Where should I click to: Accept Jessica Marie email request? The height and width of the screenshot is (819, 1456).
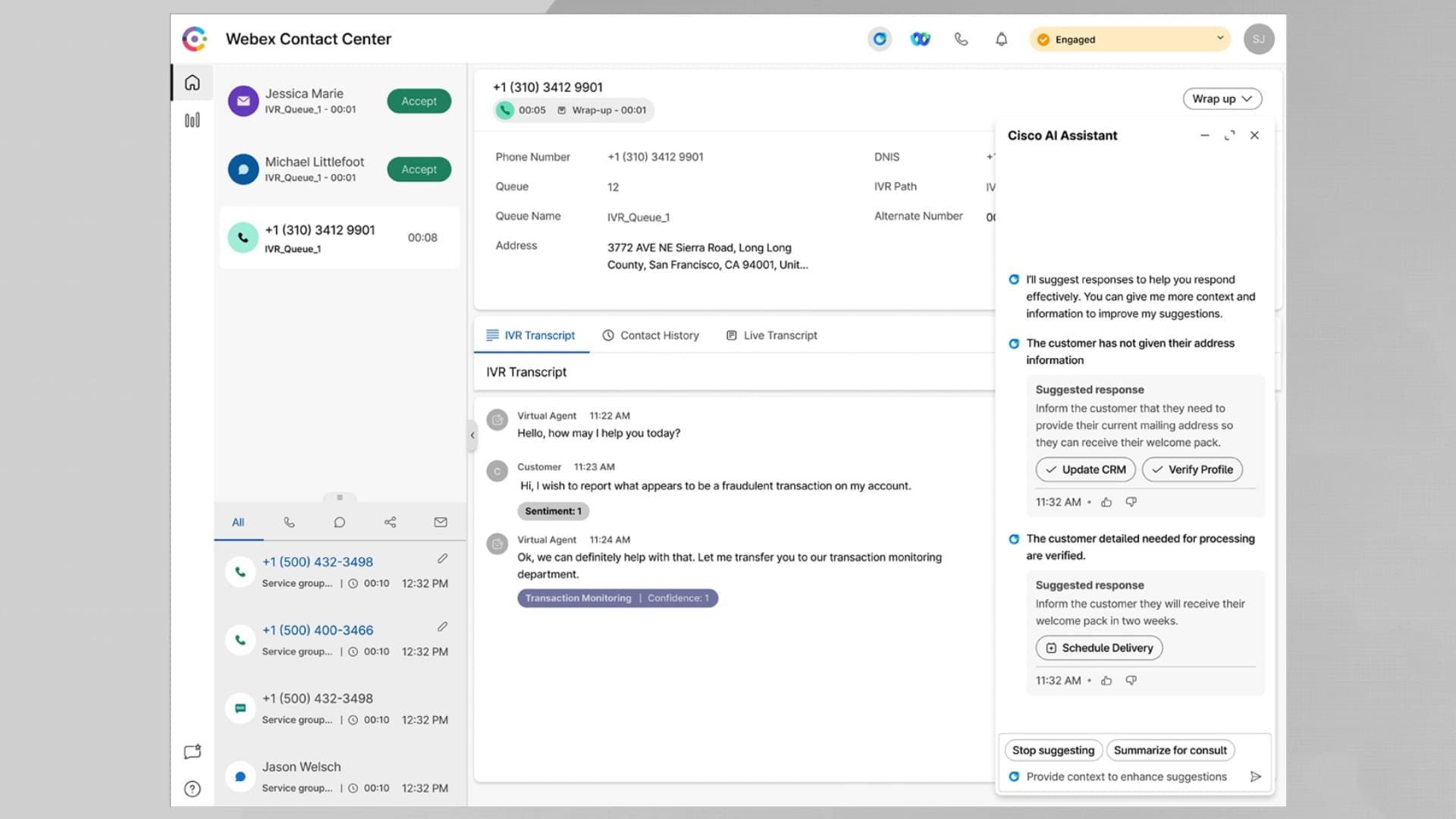(419, 101)
